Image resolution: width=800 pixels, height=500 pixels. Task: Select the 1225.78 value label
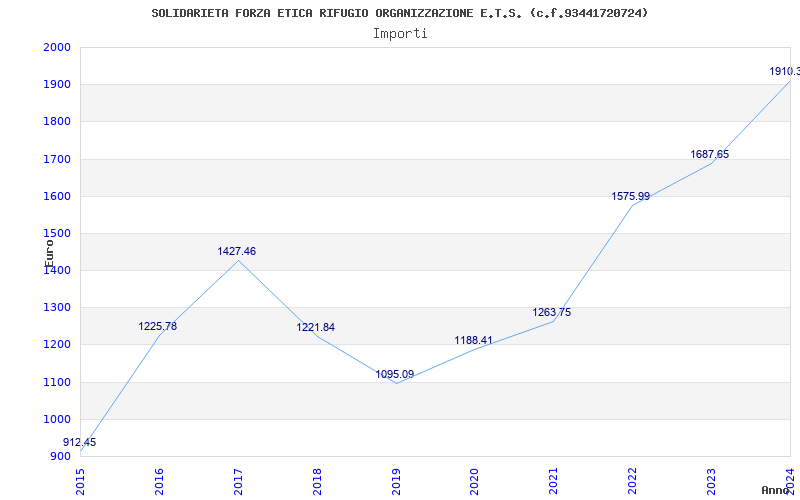coord(158,327)
